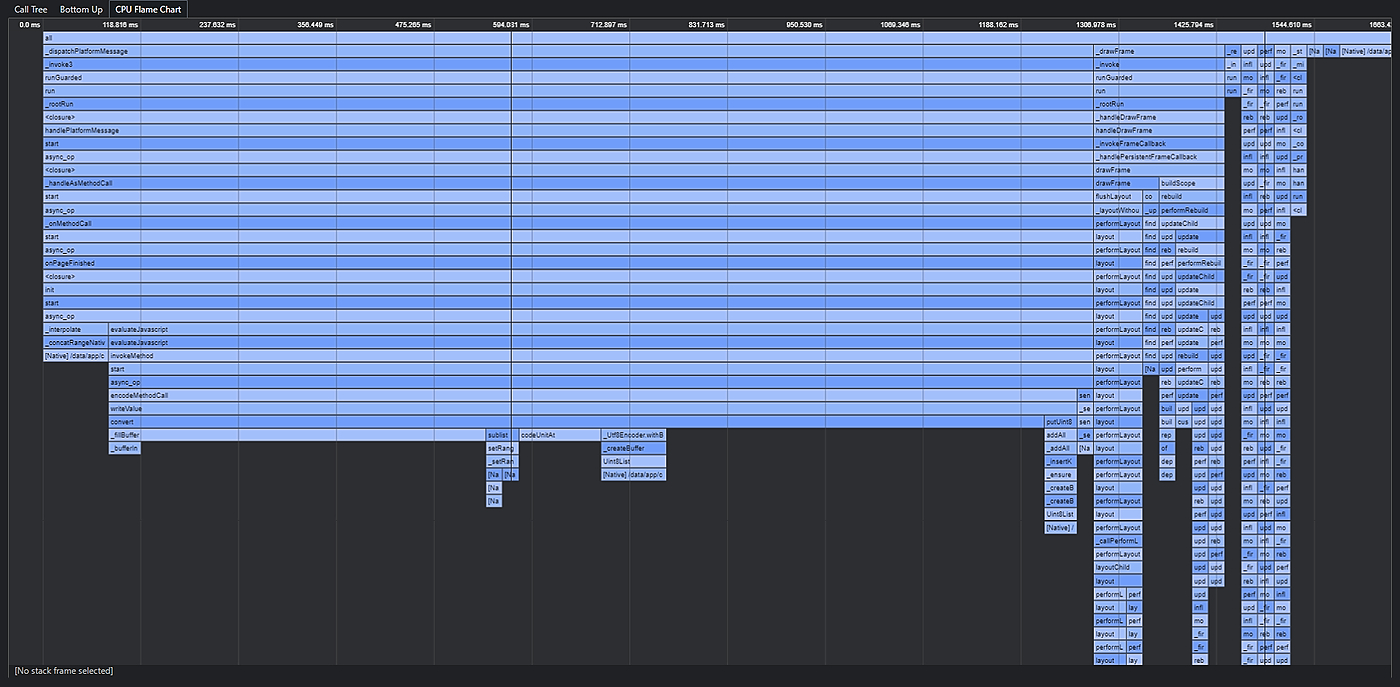Click the _interpolate frame block
The image size is (1400, 687).
[x=75, y=329]
